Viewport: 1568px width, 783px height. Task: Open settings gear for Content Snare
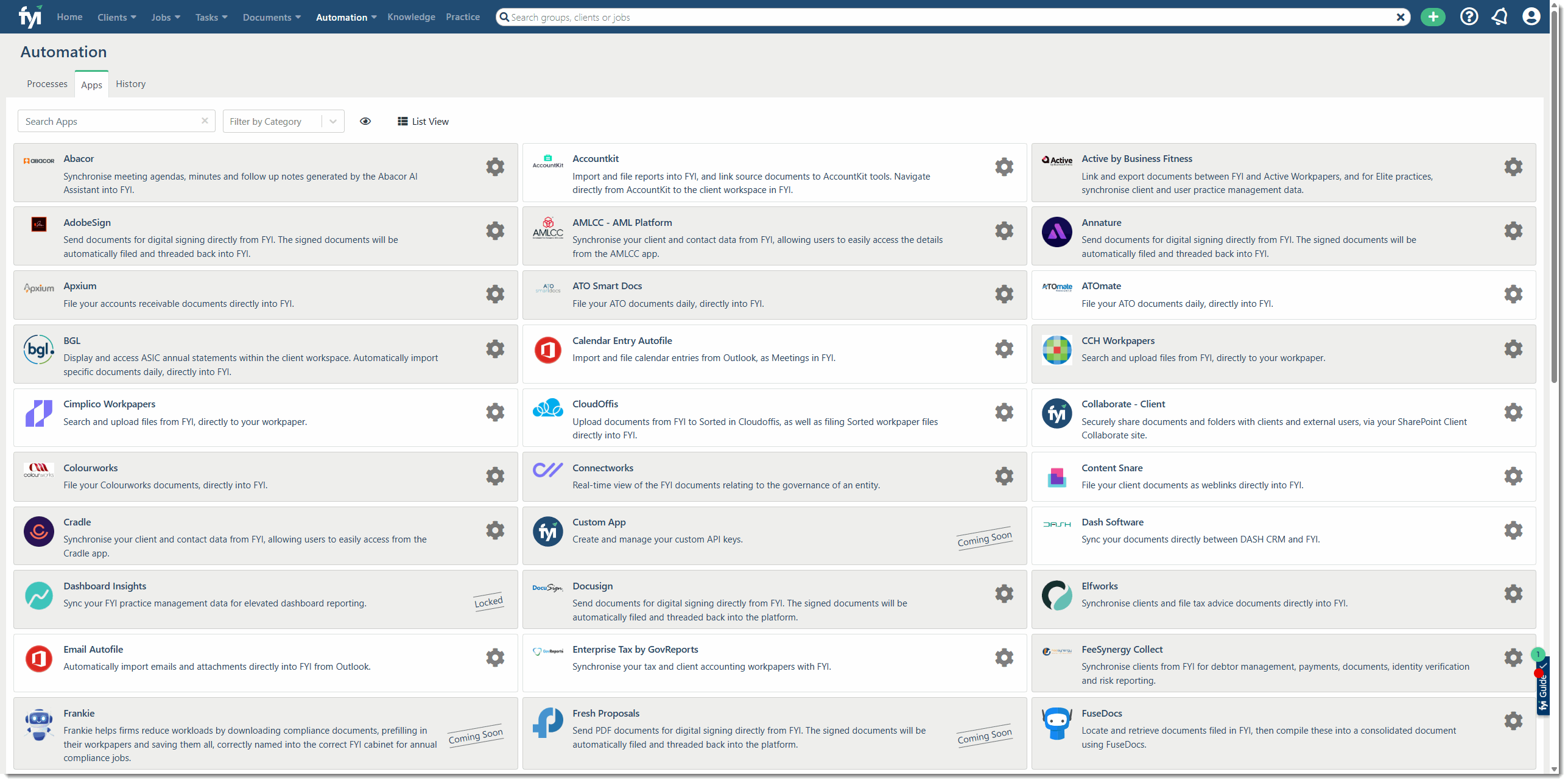1513,476
